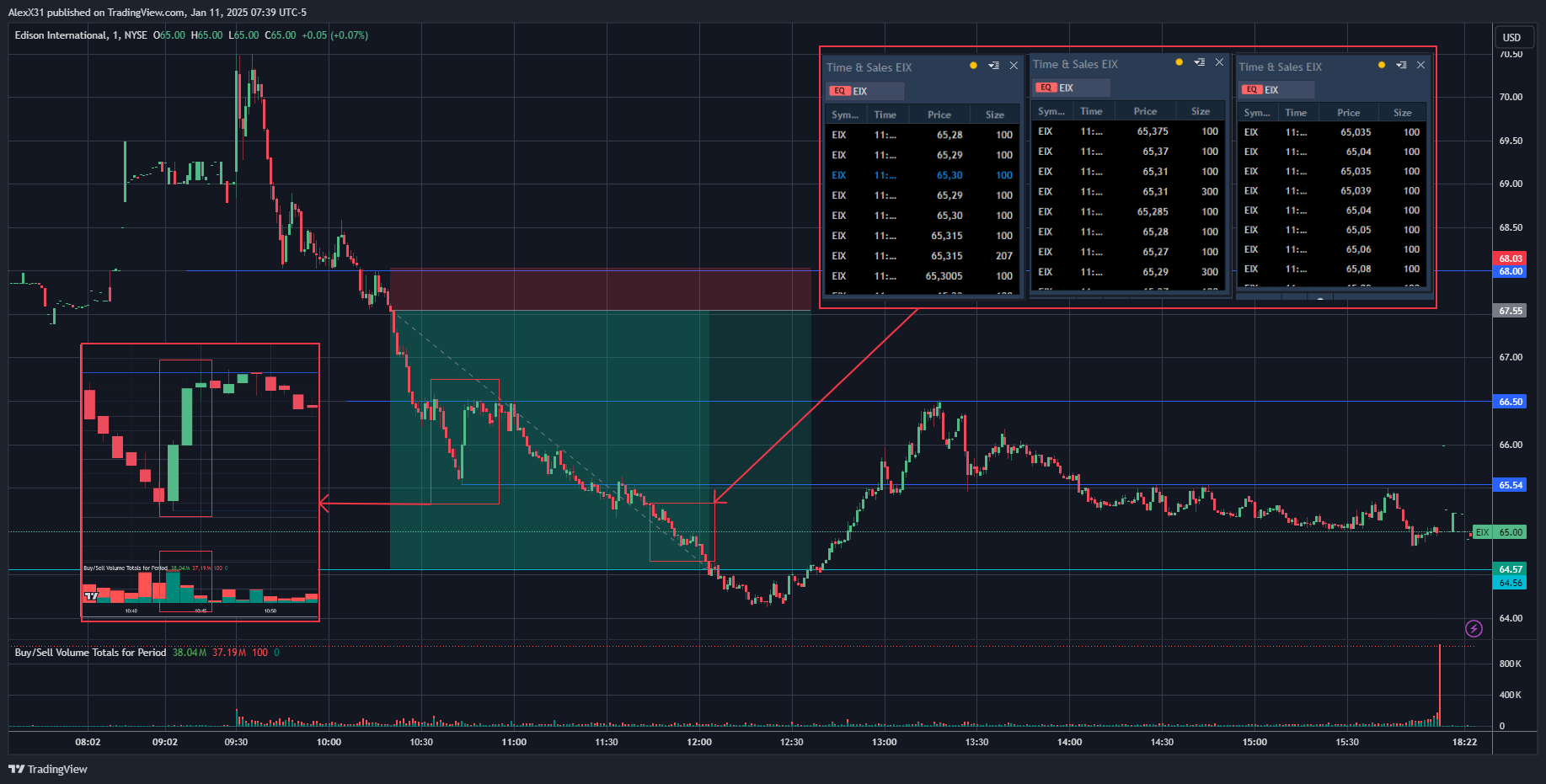
Task: Sort by Sym... header in panel listing 65,375
Action: coord(1051,111)
